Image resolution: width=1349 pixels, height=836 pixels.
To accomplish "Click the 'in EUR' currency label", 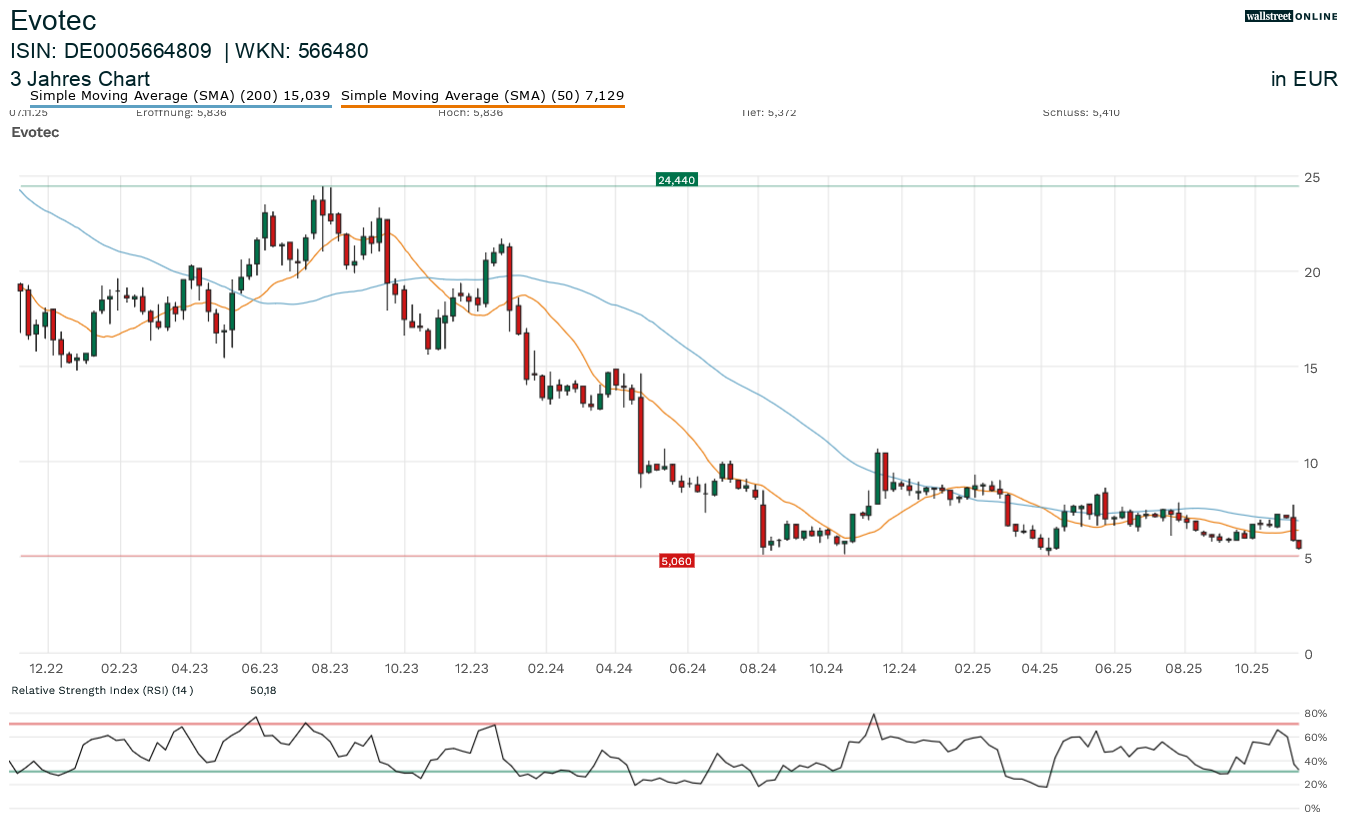I will 1304,79.
